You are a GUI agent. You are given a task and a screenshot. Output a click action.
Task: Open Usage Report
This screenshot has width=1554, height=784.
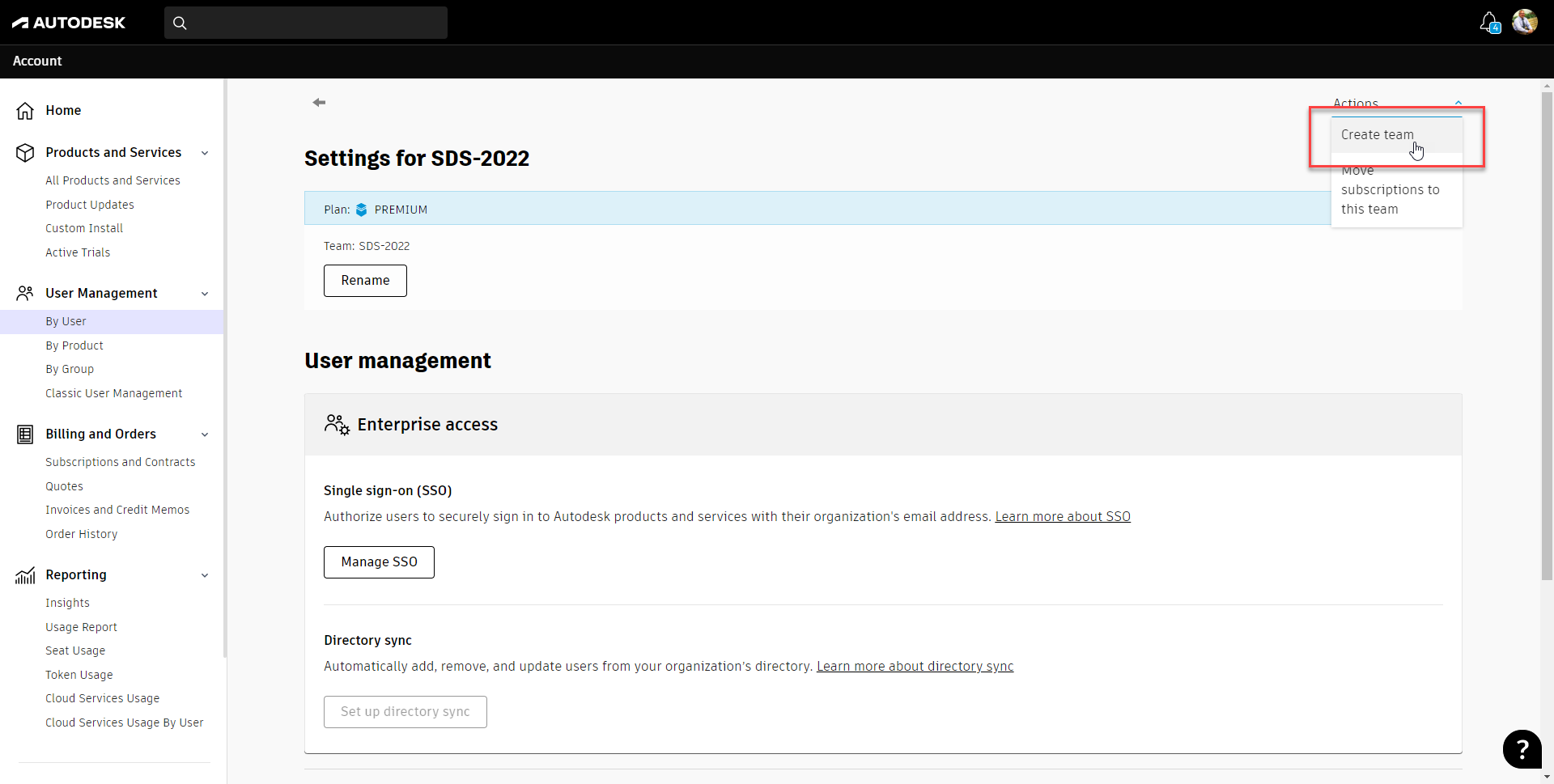pos(81,627)
